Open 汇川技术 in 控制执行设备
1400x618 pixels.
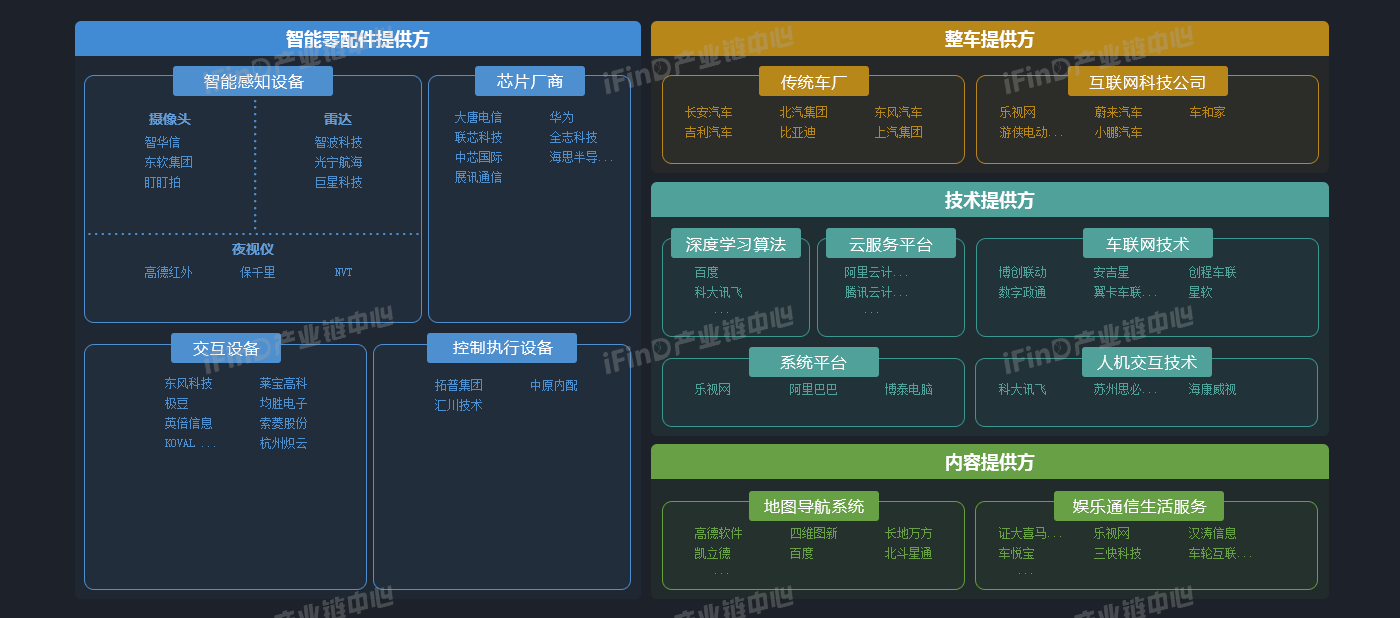[x=458, y=405]
